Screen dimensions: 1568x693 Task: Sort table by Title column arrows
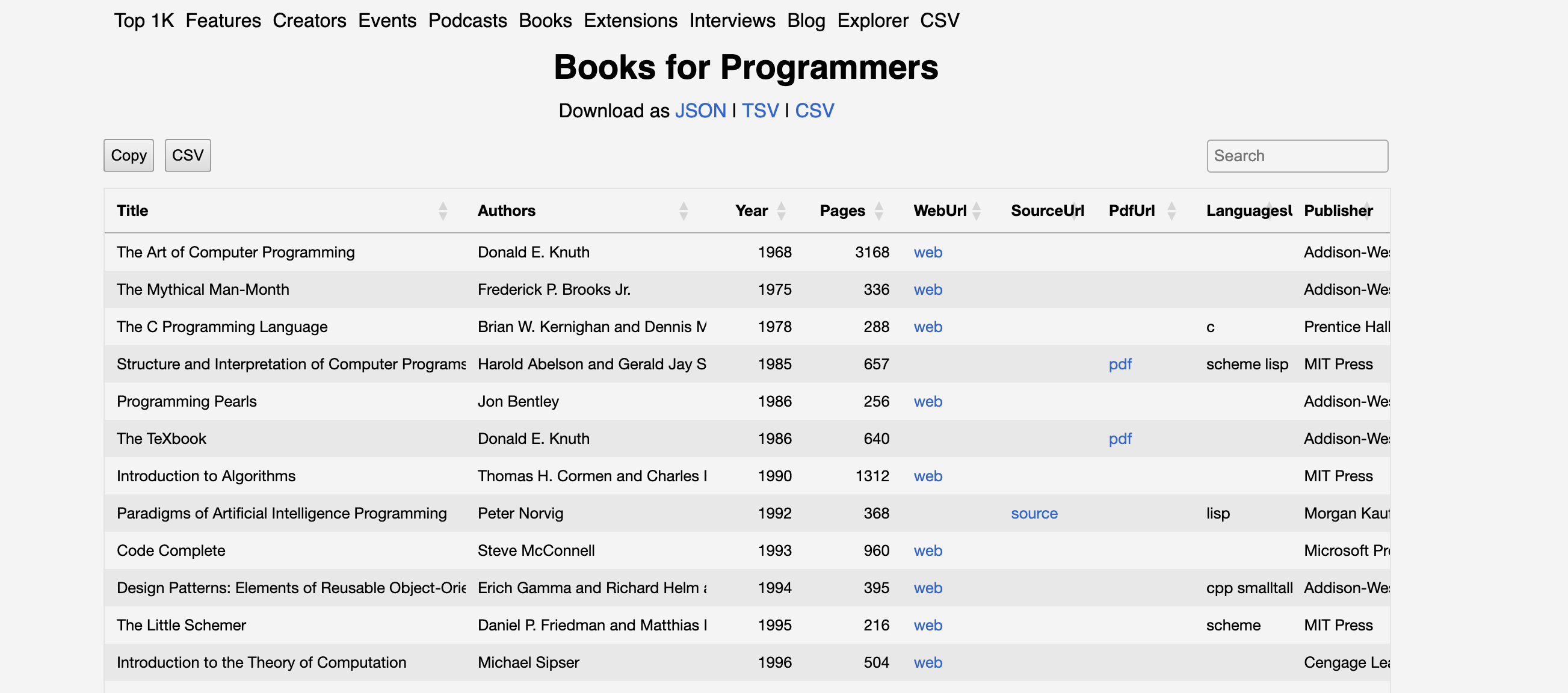tap(442, 211)
